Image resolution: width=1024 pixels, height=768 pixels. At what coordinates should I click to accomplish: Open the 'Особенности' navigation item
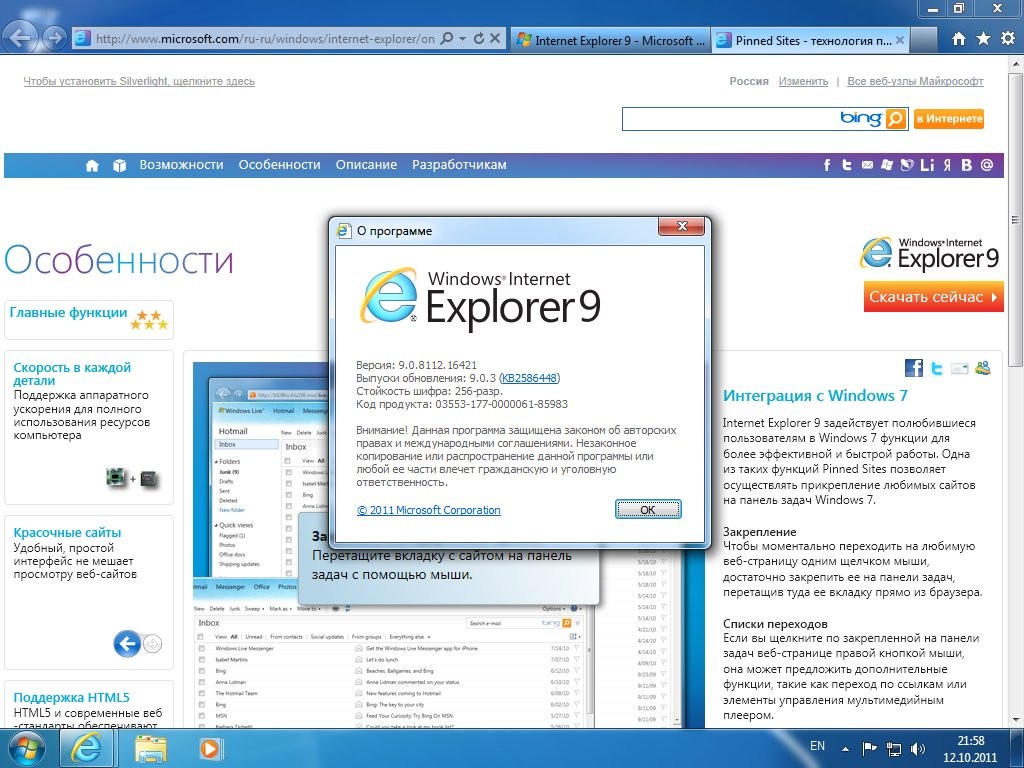(x=280, y=165)
